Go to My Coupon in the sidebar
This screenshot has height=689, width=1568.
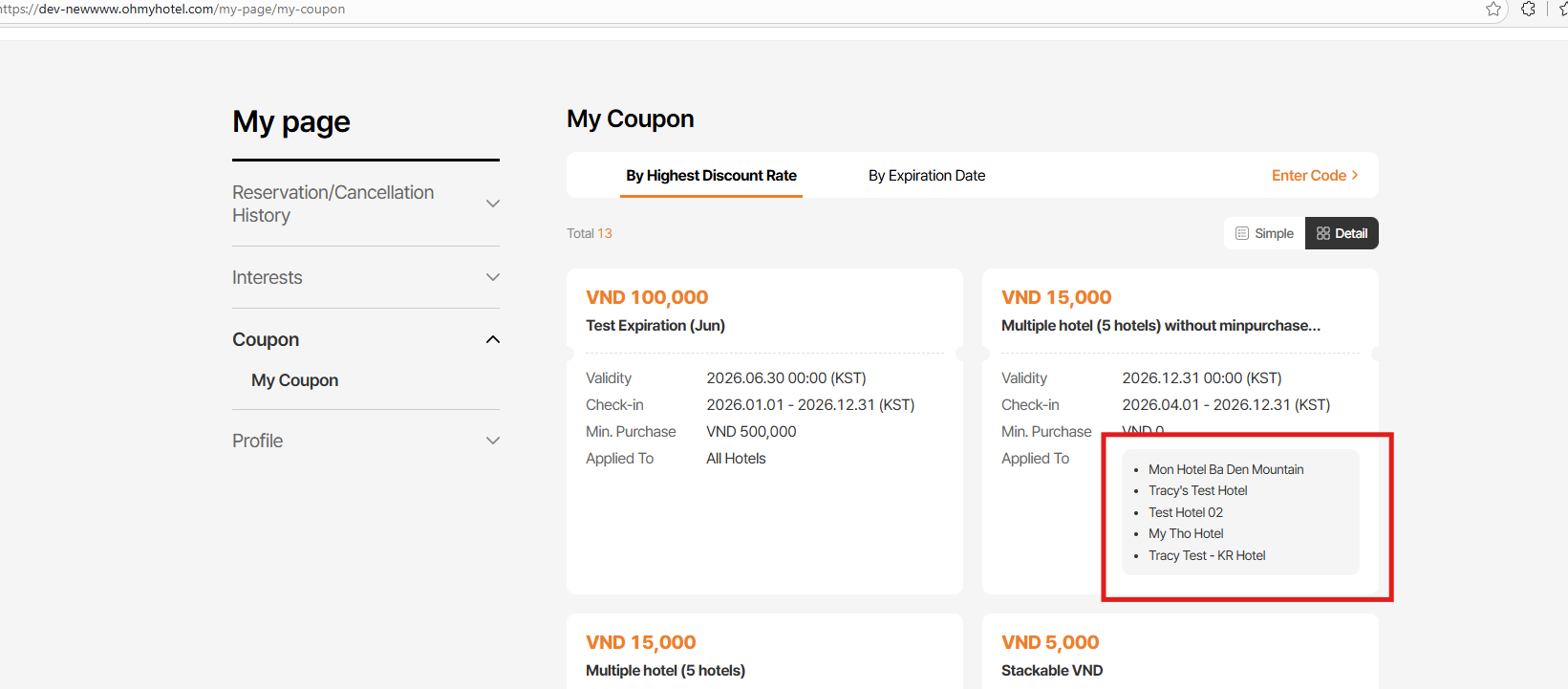point(294,380)
